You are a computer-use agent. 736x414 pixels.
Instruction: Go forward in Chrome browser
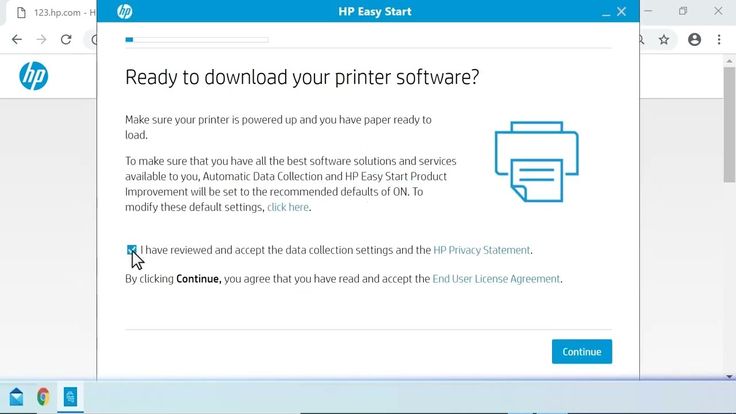(x=41, y=39)
